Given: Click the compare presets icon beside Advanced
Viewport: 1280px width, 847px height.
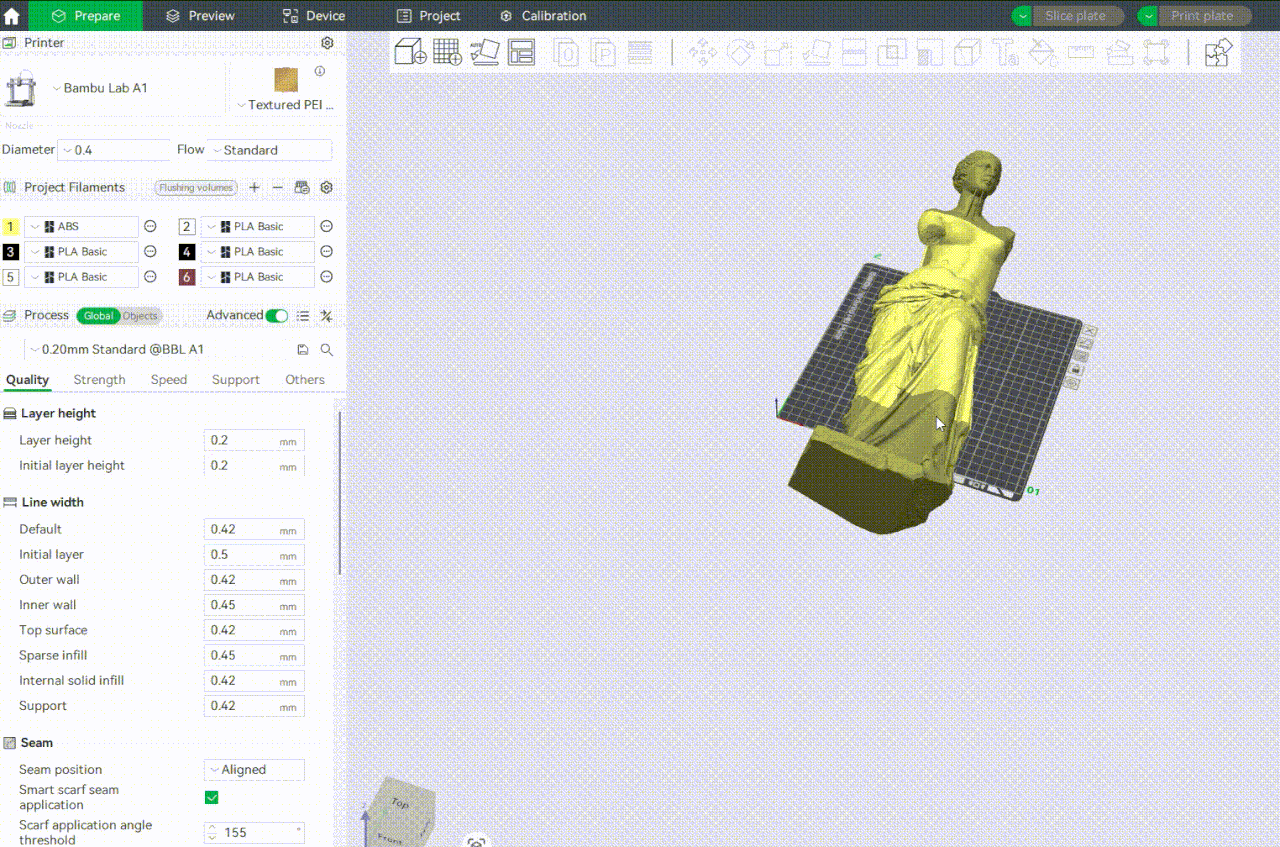Looking at the screenshot, I should click(x=326, y=315).
